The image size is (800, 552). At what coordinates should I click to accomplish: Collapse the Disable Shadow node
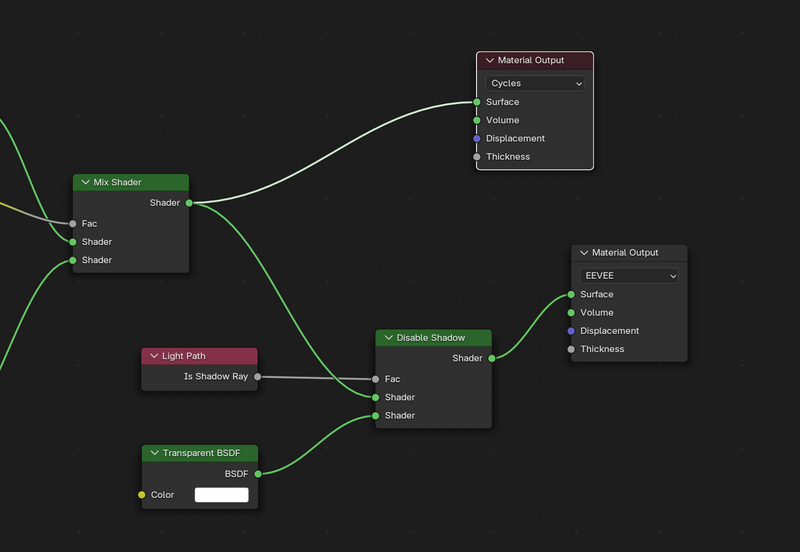click(x=388, y=338)
